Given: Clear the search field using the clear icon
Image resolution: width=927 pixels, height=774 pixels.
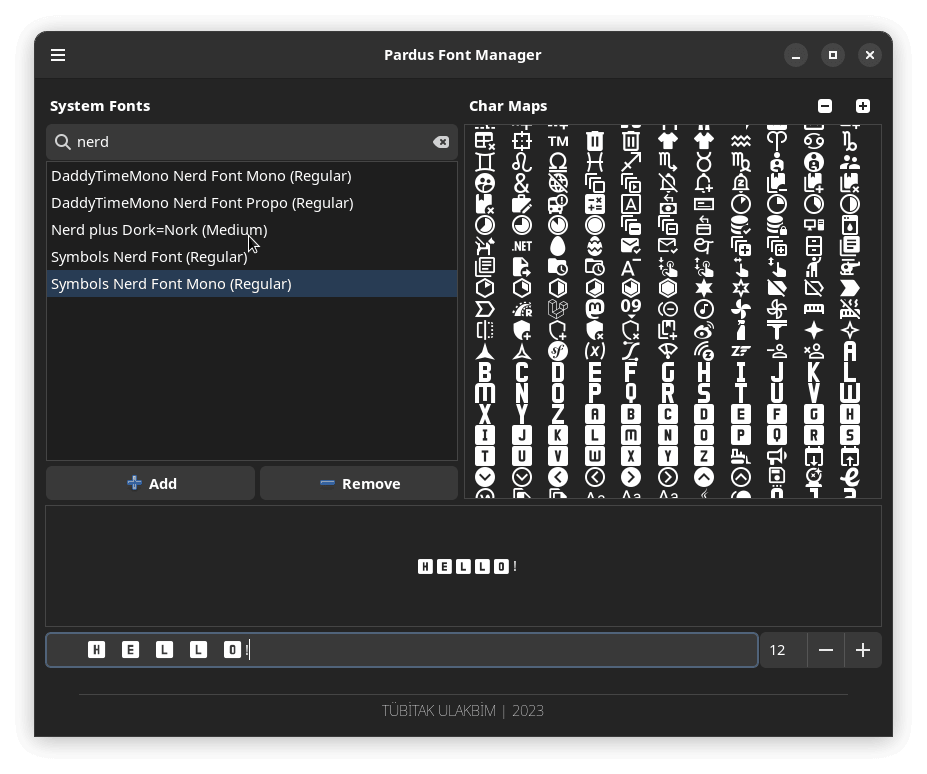Looking at the screenshot, I should 441,141.
